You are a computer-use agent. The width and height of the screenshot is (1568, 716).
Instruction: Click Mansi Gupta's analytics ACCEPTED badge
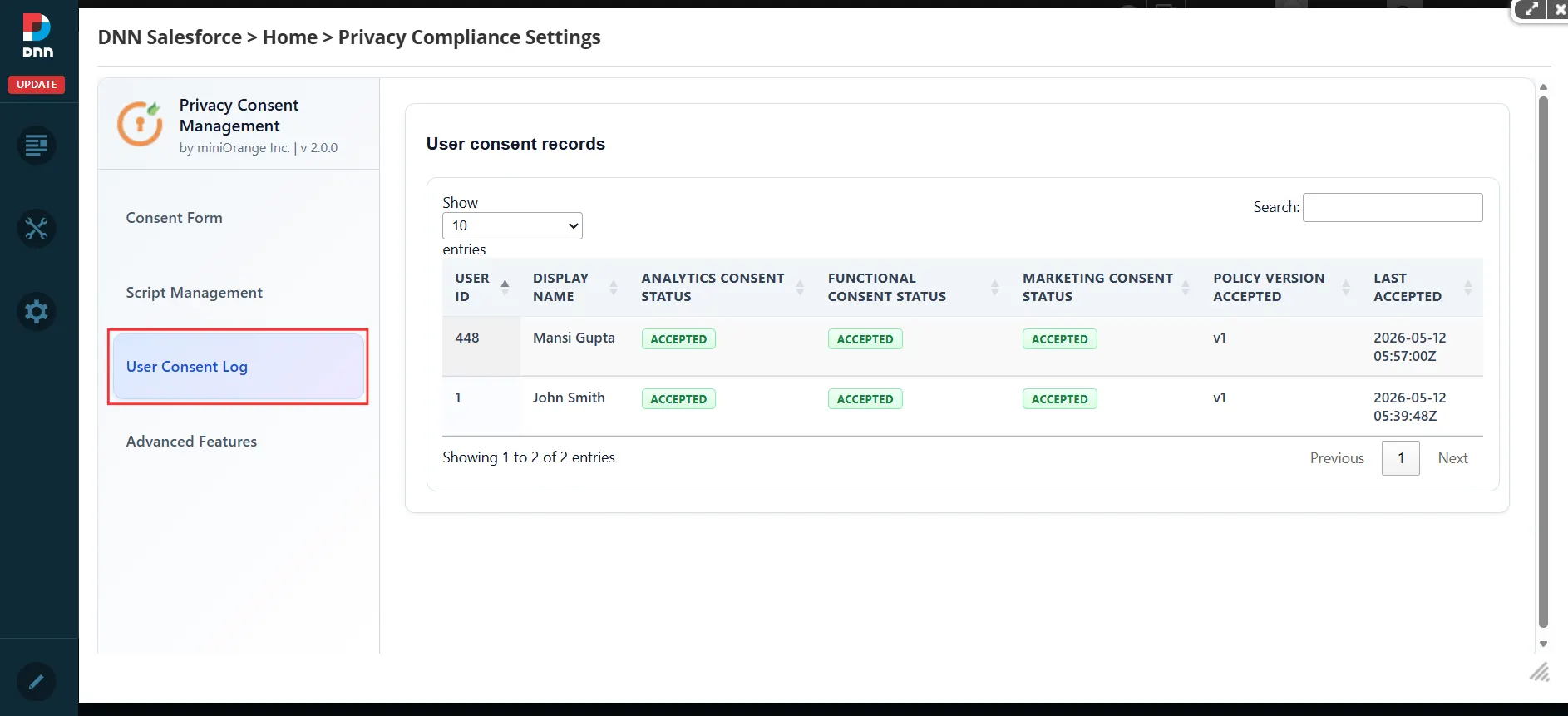[678, 339]
